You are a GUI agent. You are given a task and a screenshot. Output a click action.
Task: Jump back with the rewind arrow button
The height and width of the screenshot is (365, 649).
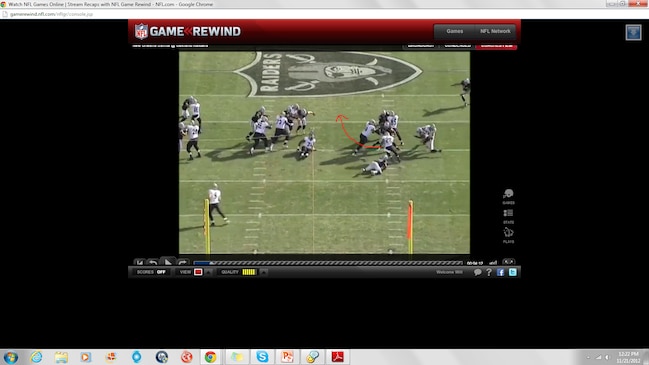pyautogui.click(x=153, y=262)
